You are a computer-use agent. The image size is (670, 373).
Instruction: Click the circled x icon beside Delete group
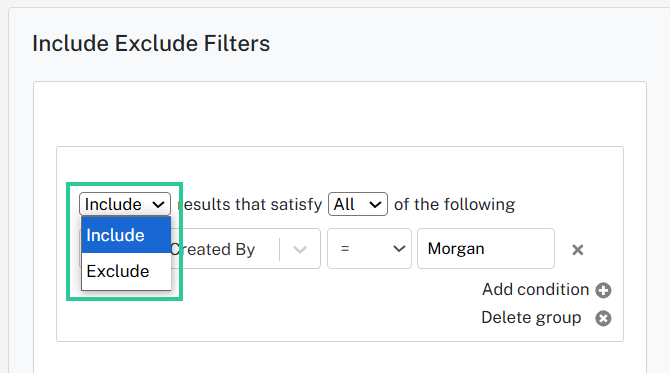click(603, 318)
